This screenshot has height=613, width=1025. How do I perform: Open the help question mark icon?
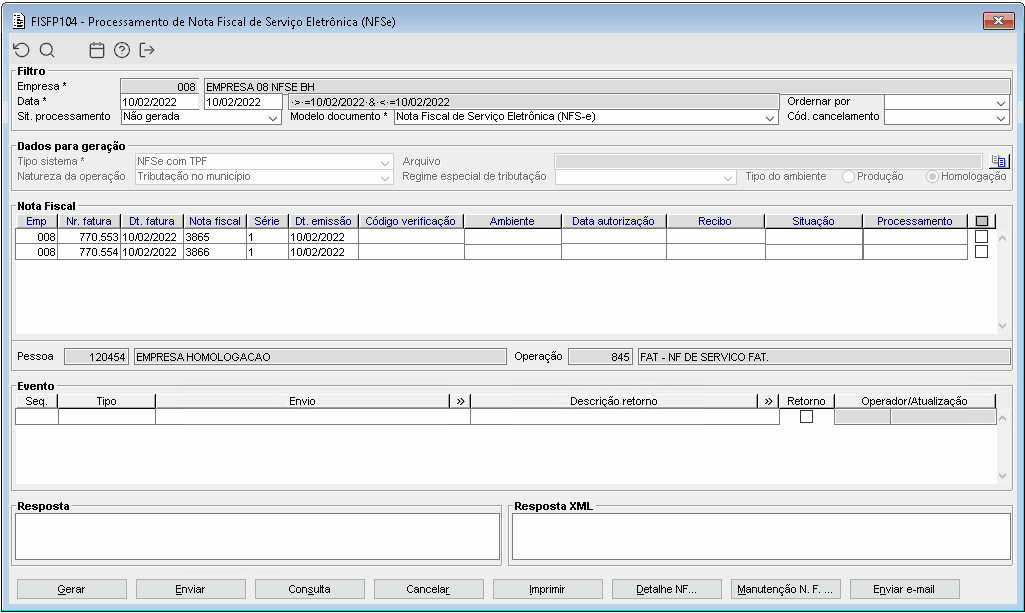tap(122, 50)
